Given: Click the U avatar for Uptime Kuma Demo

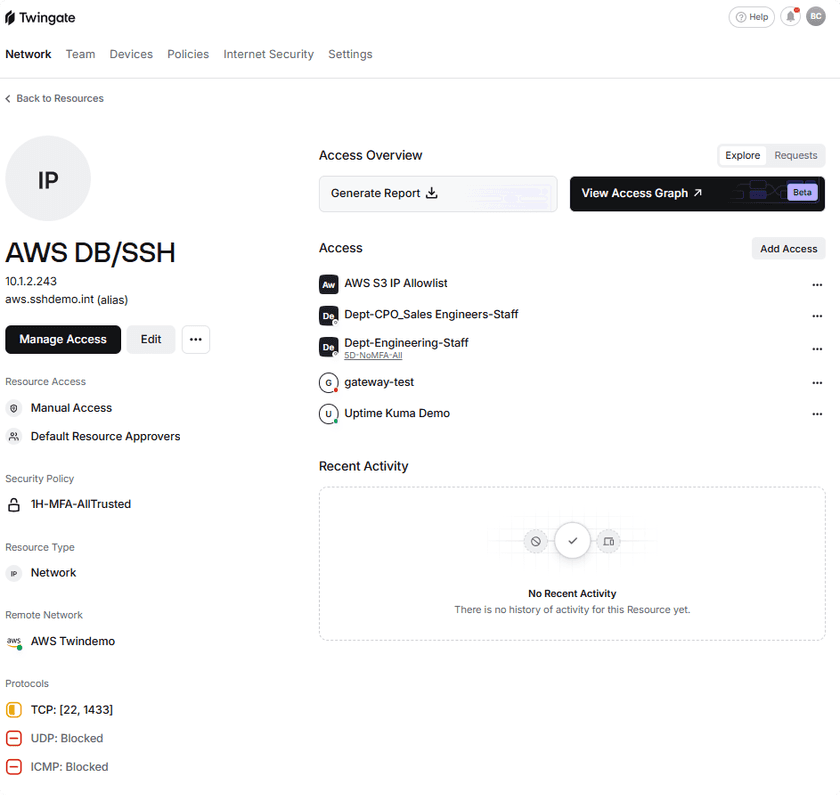Looking at the screenshot, I should coord(328,414).
